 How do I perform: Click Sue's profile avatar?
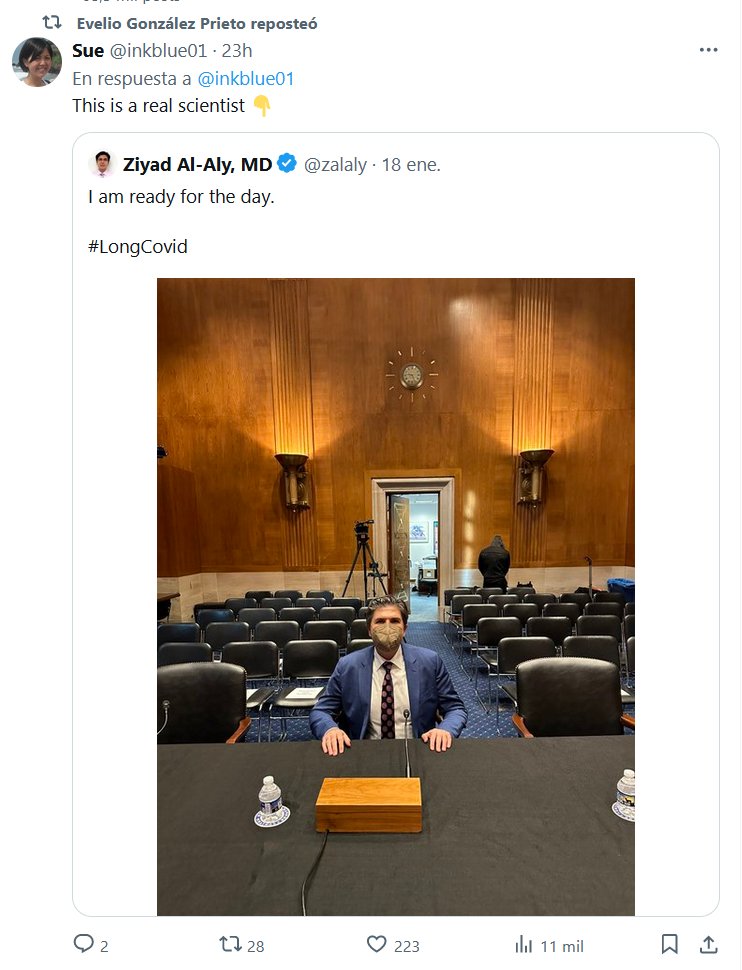37,62
